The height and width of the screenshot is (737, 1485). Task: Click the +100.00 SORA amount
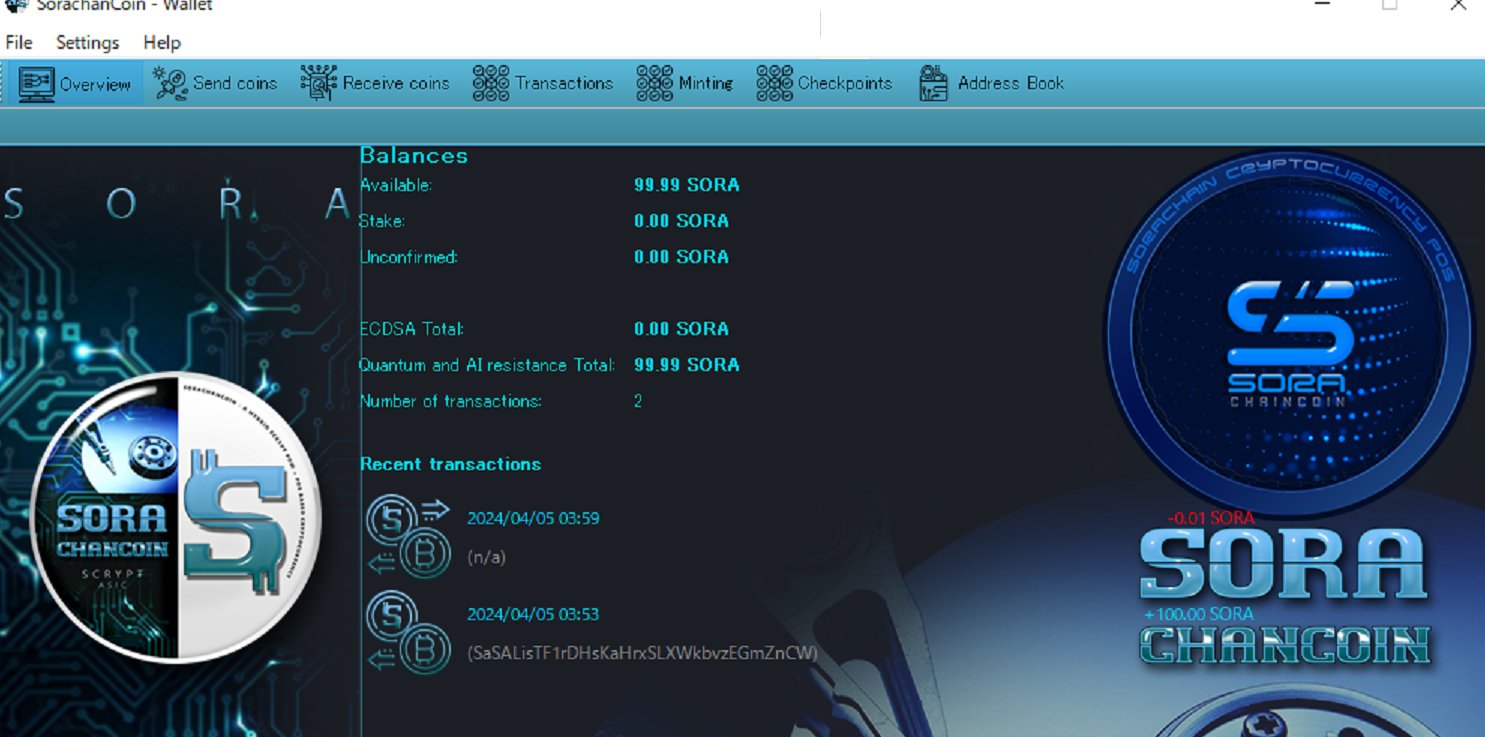(x=1198, y=614)
